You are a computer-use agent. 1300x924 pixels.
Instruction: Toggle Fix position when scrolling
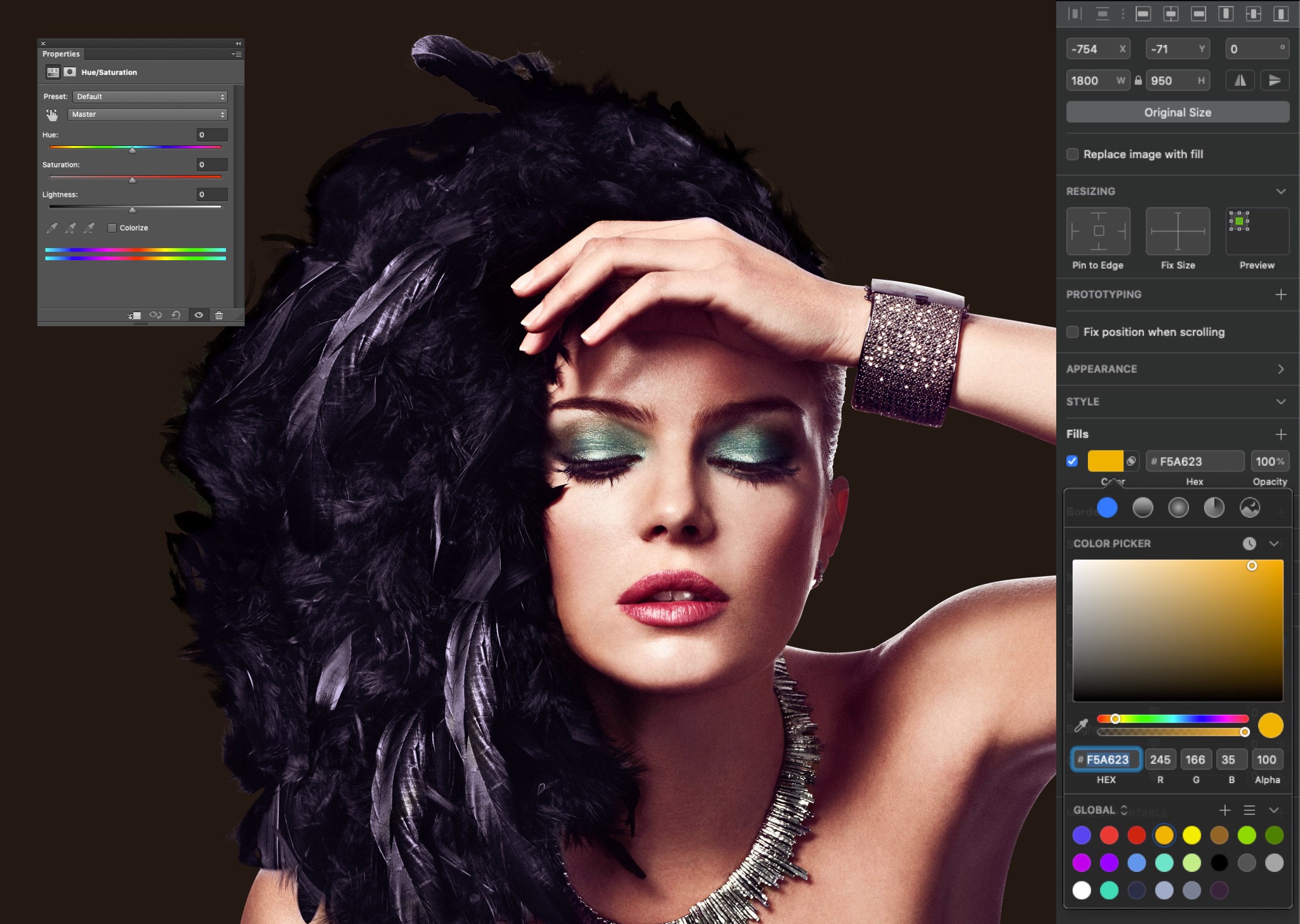pos(1073,332)
